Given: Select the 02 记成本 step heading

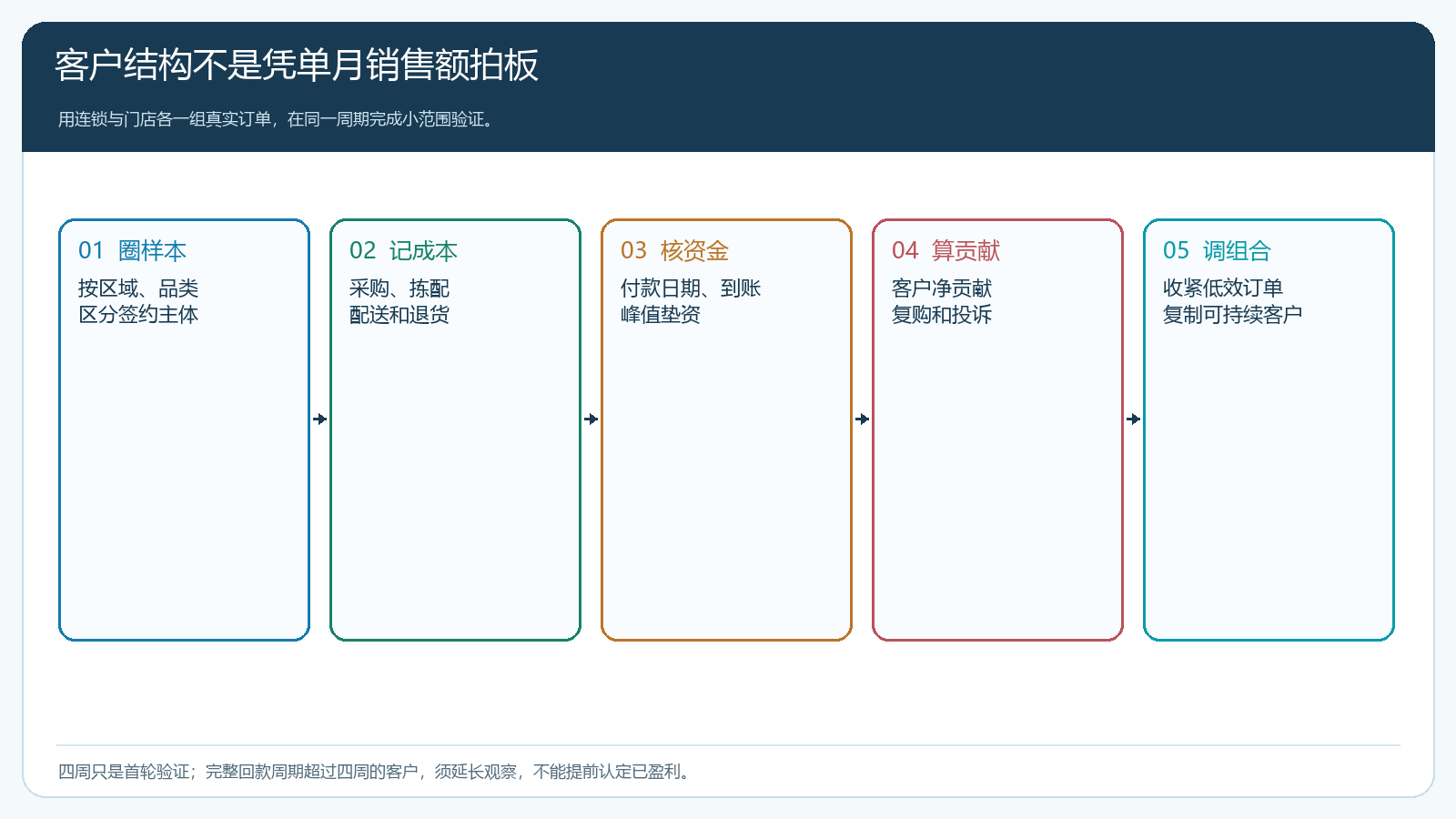Looking at the screenshot, I should tap(403, 250).
